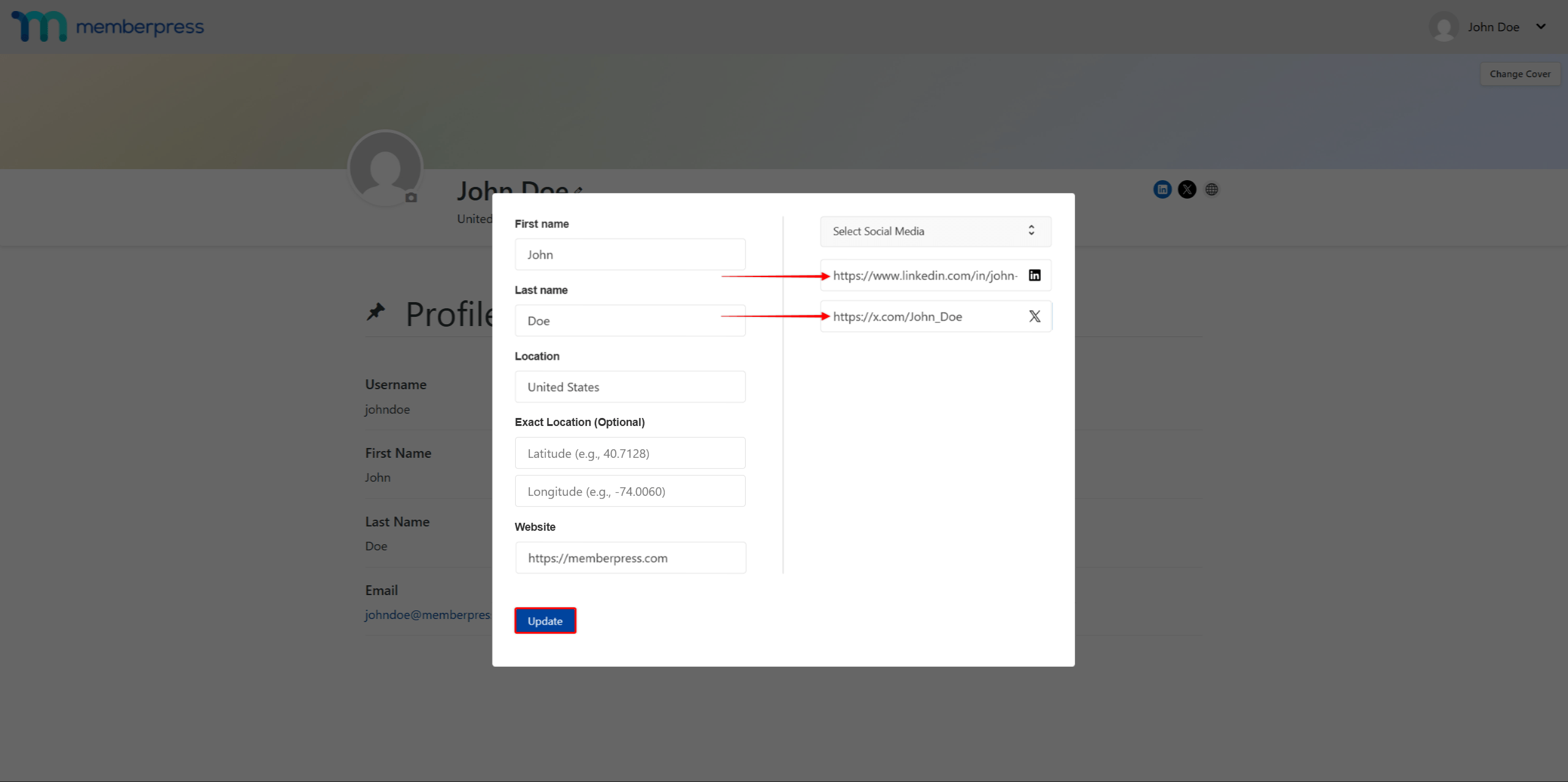Image resolution: width=1568 pixels, height=782 pixels.
Task: Click the Latitude input field
Action: 630,453
